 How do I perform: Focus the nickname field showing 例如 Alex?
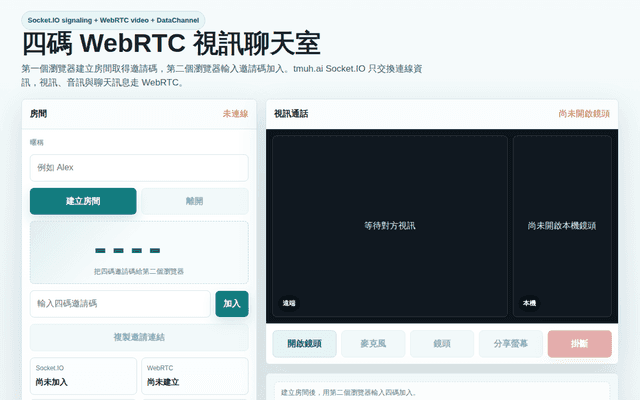[x=139, y=168]
